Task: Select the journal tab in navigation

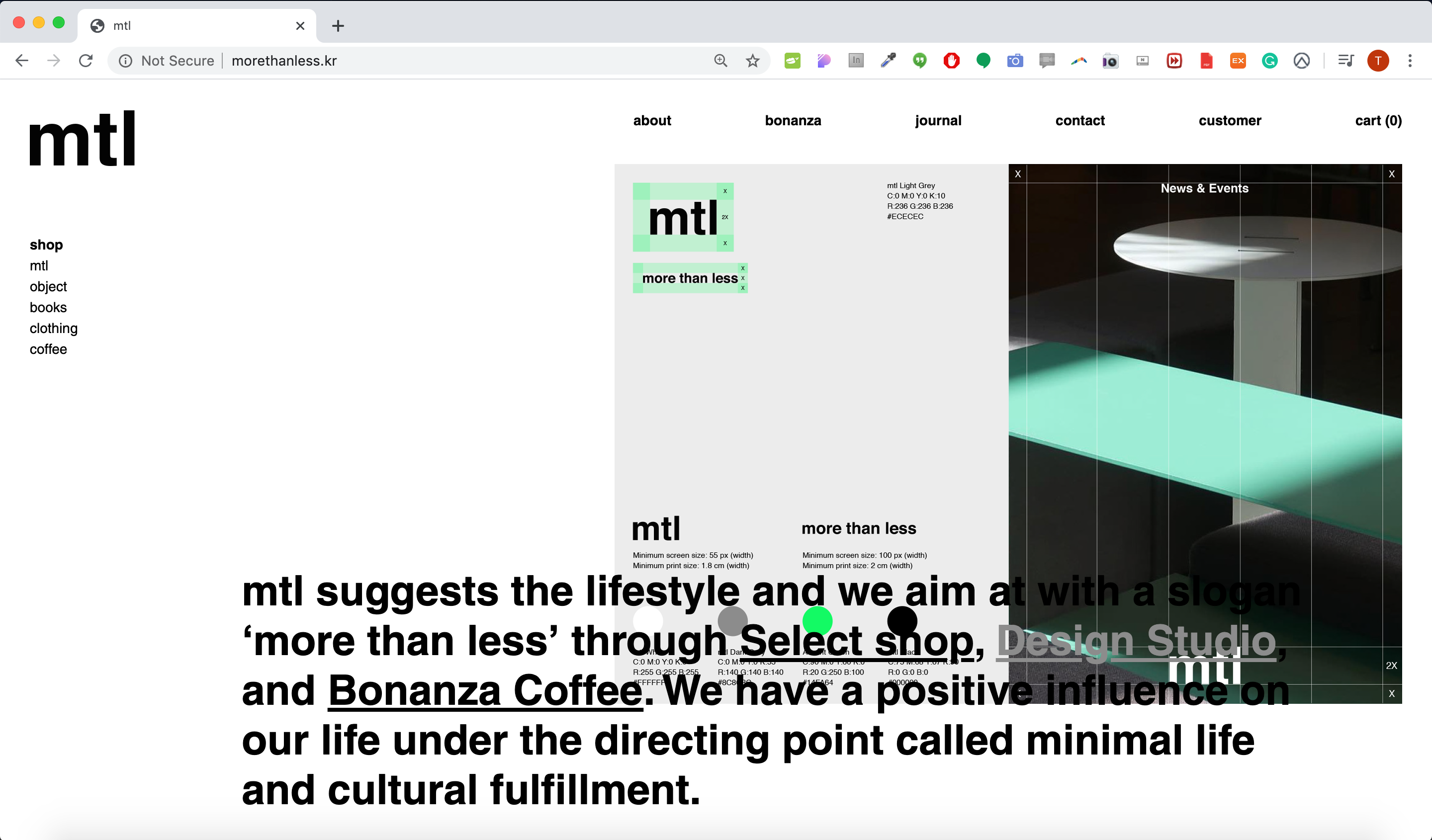Action: coord(938,121)
